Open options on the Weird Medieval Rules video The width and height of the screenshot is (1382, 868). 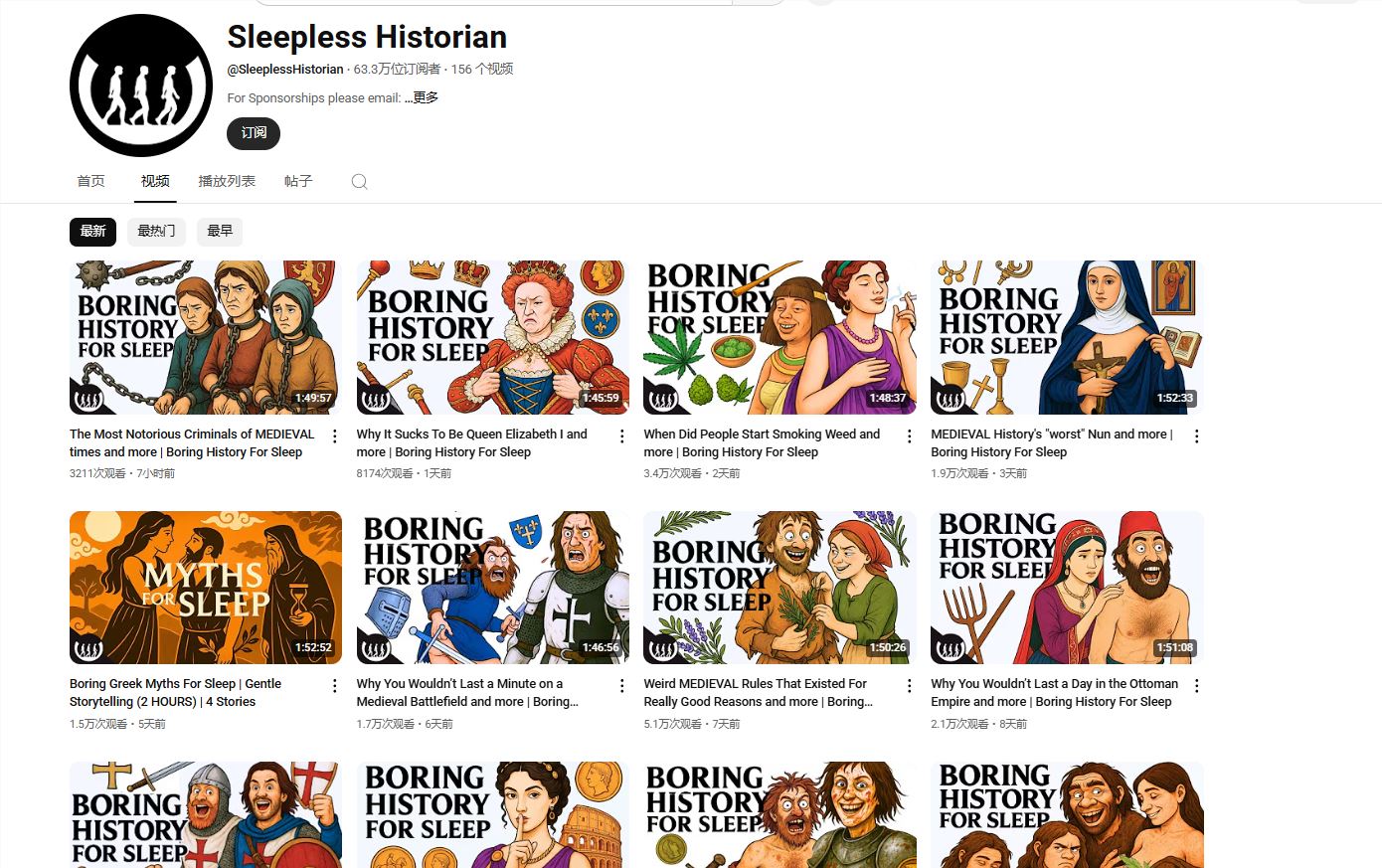(x=909, y=686)
